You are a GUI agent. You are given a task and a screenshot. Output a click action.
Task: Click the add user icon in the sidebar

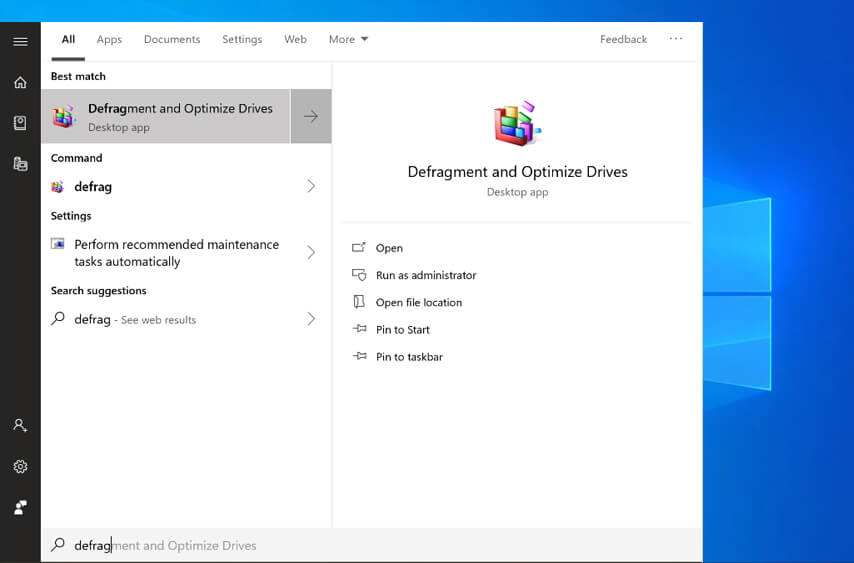(20, 425)
